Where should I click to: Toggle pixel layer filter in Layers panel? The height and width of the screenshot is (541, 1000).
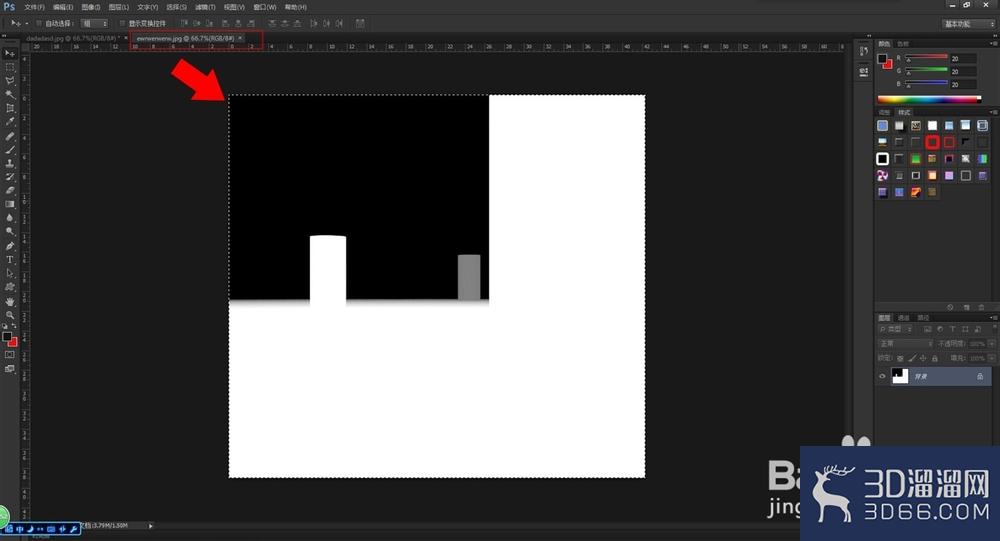coord(928,329)
